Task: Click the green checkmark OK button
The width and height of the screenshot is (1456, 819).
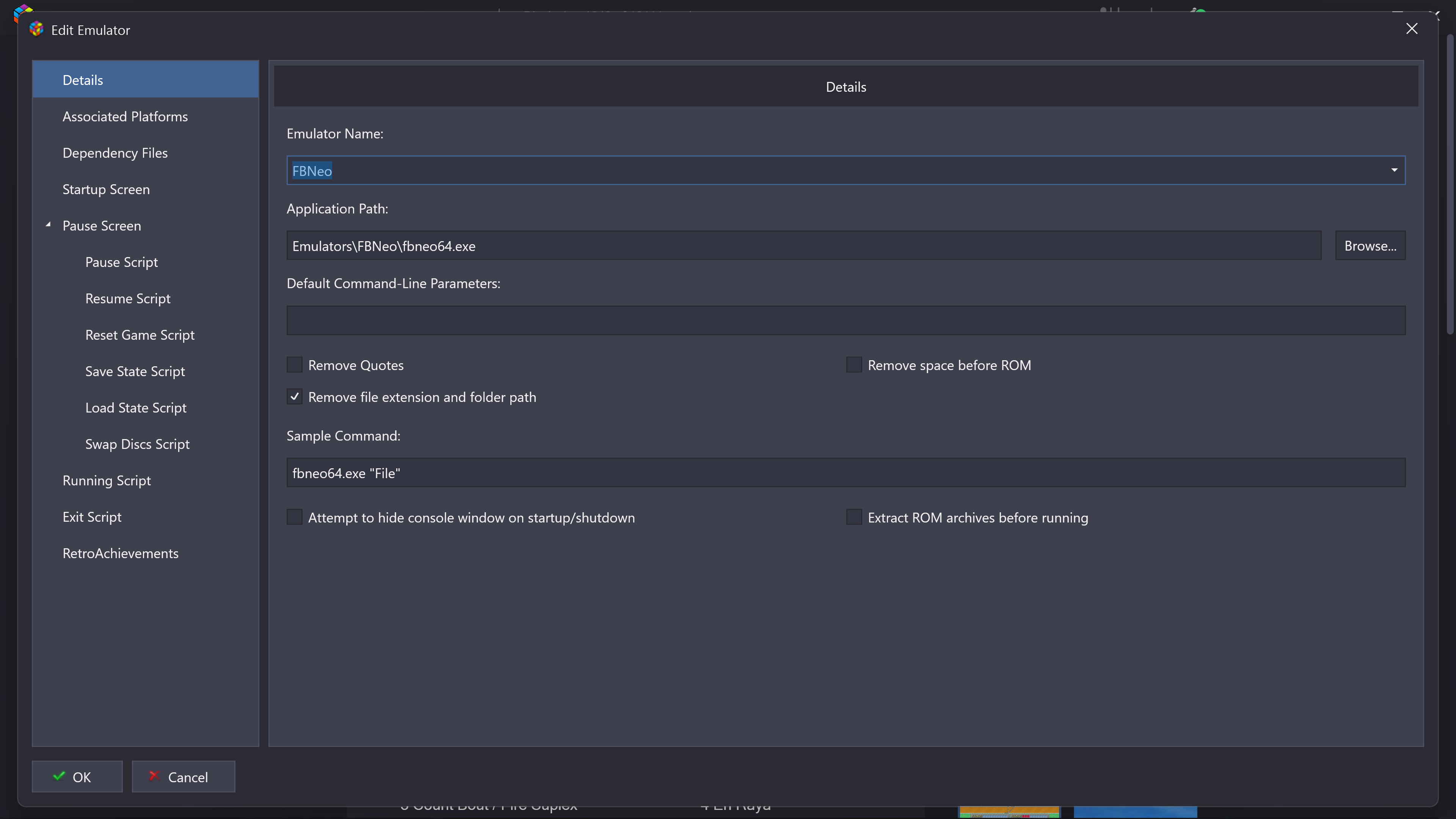Action: point(77,777)
